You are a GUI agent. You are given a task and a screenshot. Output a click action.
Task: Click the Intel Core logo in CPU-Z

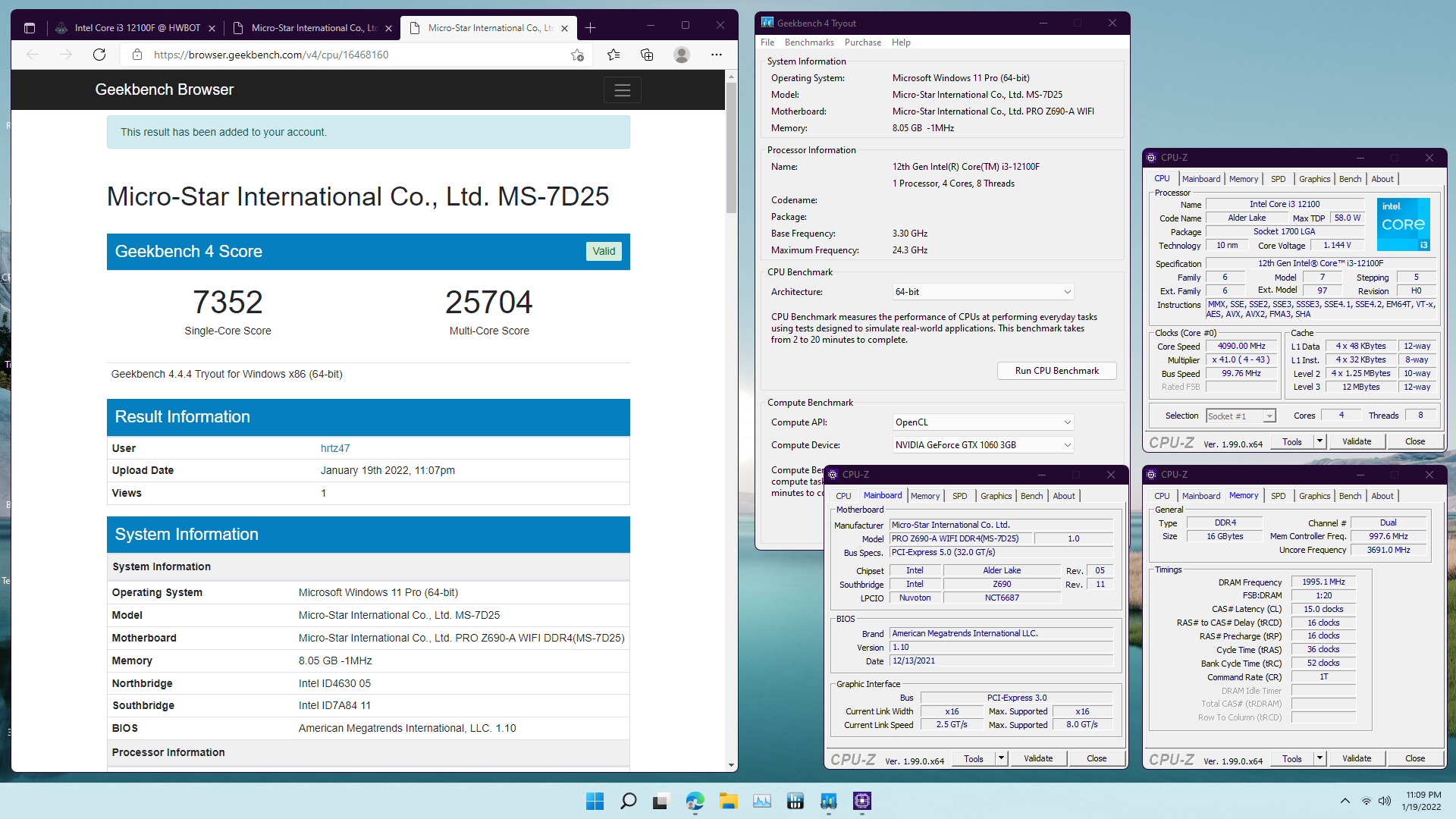pos(1403,224)
